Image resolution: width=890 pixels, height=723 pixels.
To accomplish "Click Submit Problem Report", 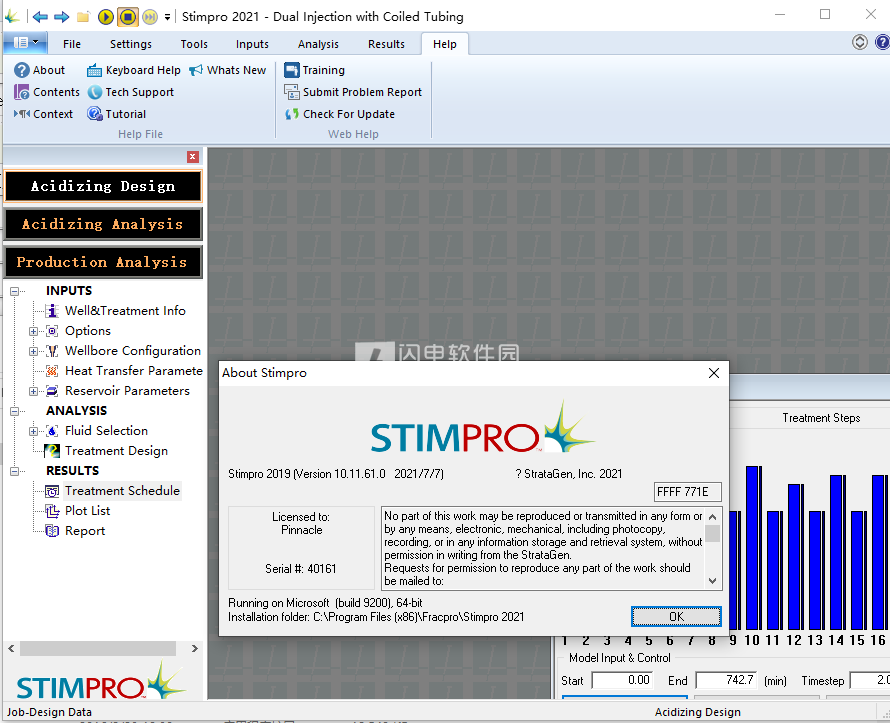I will click(x=353, y=92).
